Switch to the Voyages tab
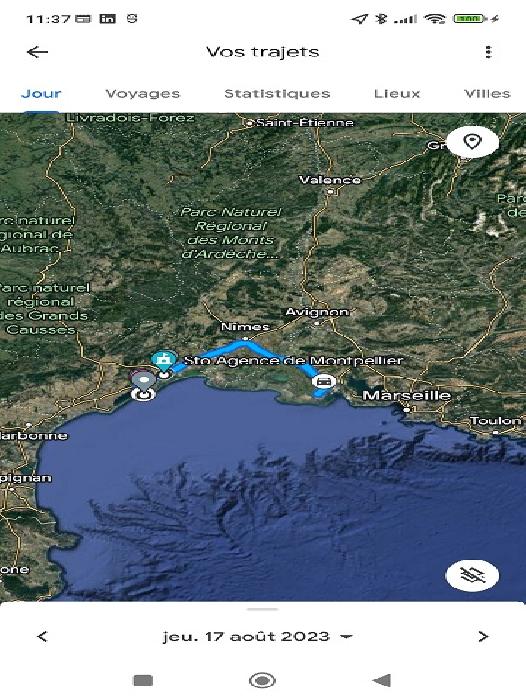This screenshot has height=700, width=526. [x=143, y=94]
